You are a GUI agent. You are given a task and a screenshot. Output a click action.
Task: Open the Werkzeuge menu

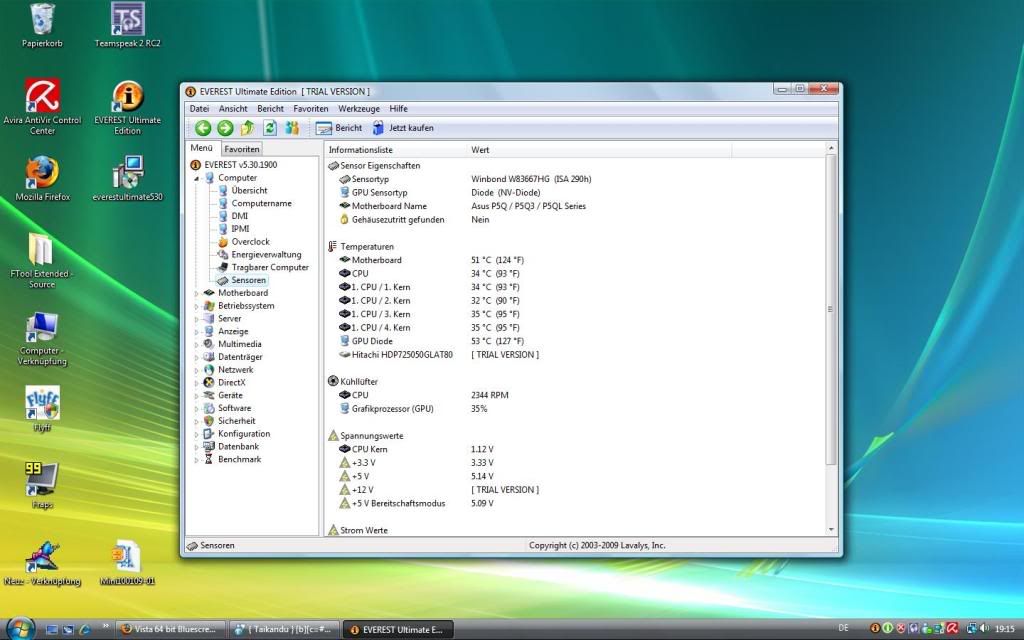(x=359, y=108)
